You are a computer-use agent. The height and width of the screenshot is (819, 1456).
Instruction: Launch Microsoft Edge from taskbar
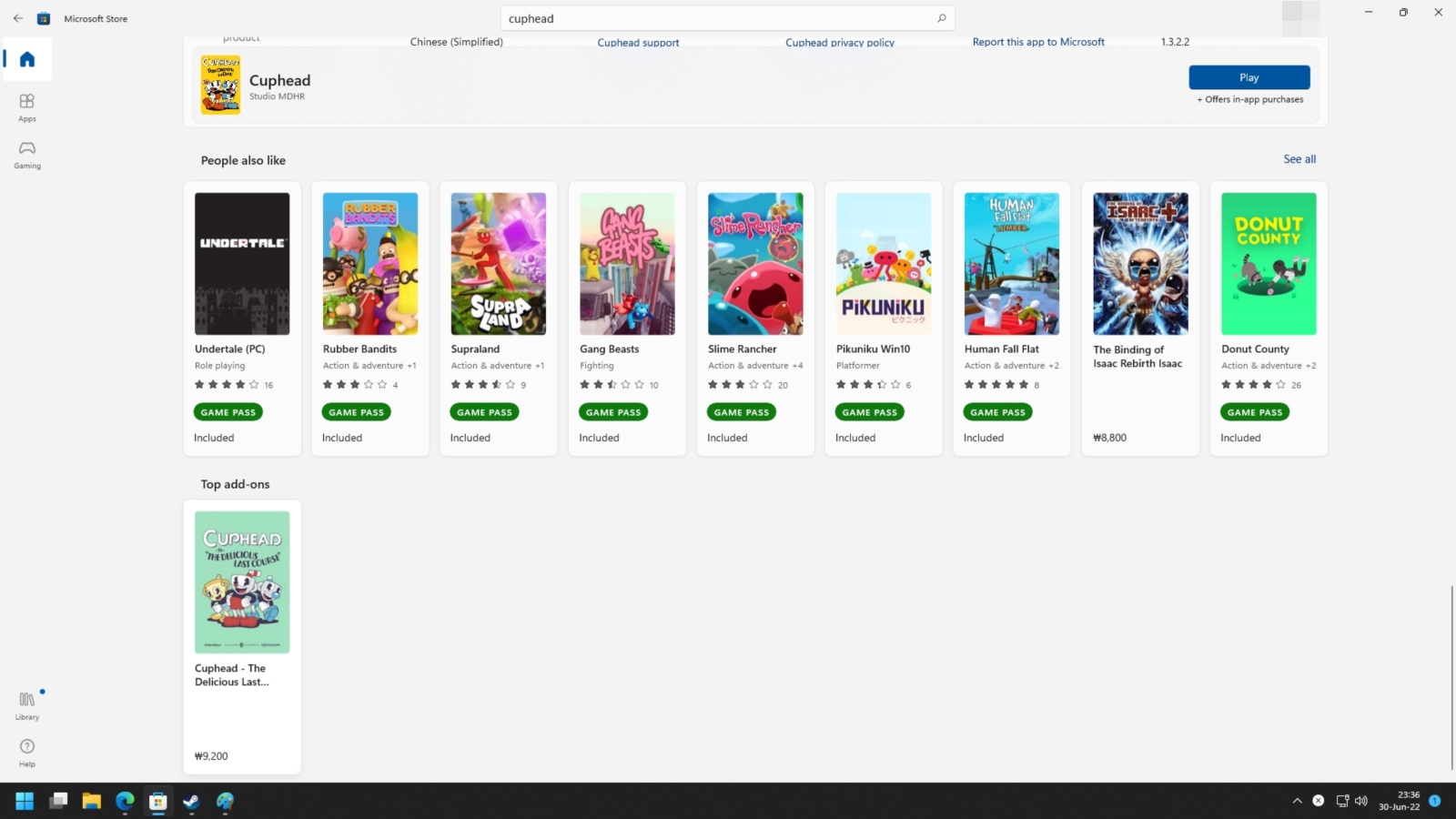[x=125, y=801]
